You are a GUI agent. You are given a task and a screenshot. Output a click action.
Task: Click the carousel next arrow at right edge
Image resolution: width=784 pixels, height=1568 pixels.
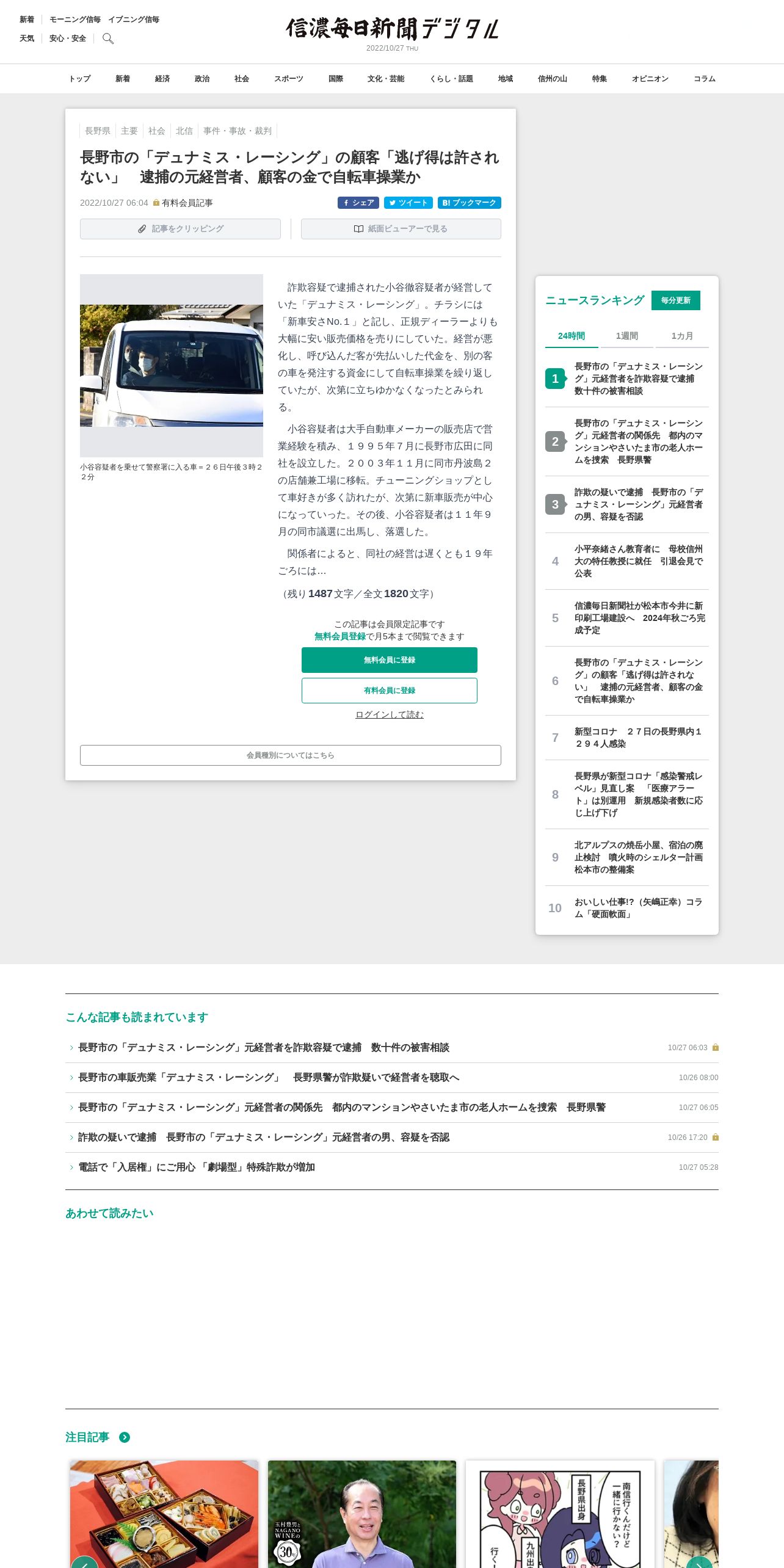699,1562
